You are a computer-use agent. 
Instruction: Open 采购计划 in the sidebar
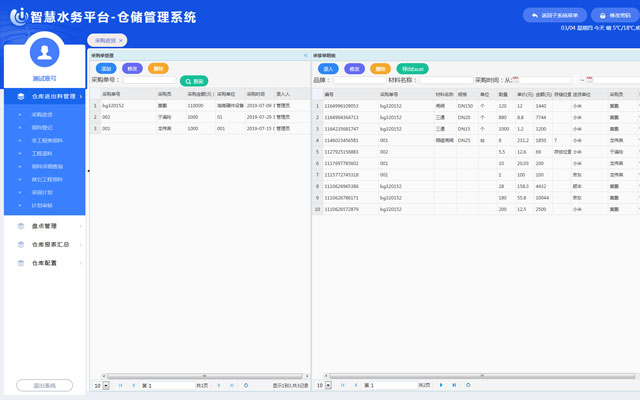[x=42, y=192]
